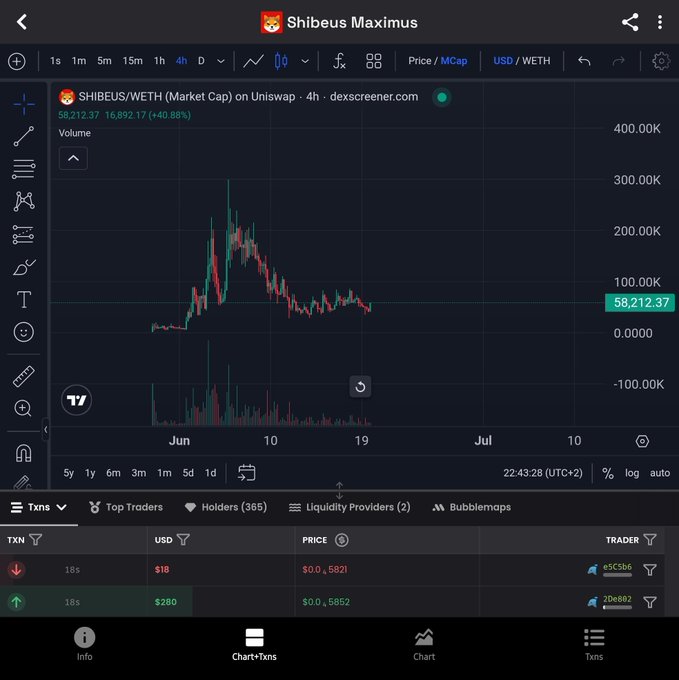
Task: Open the three-dot overflow menu
Action: (x=659, y=22)
